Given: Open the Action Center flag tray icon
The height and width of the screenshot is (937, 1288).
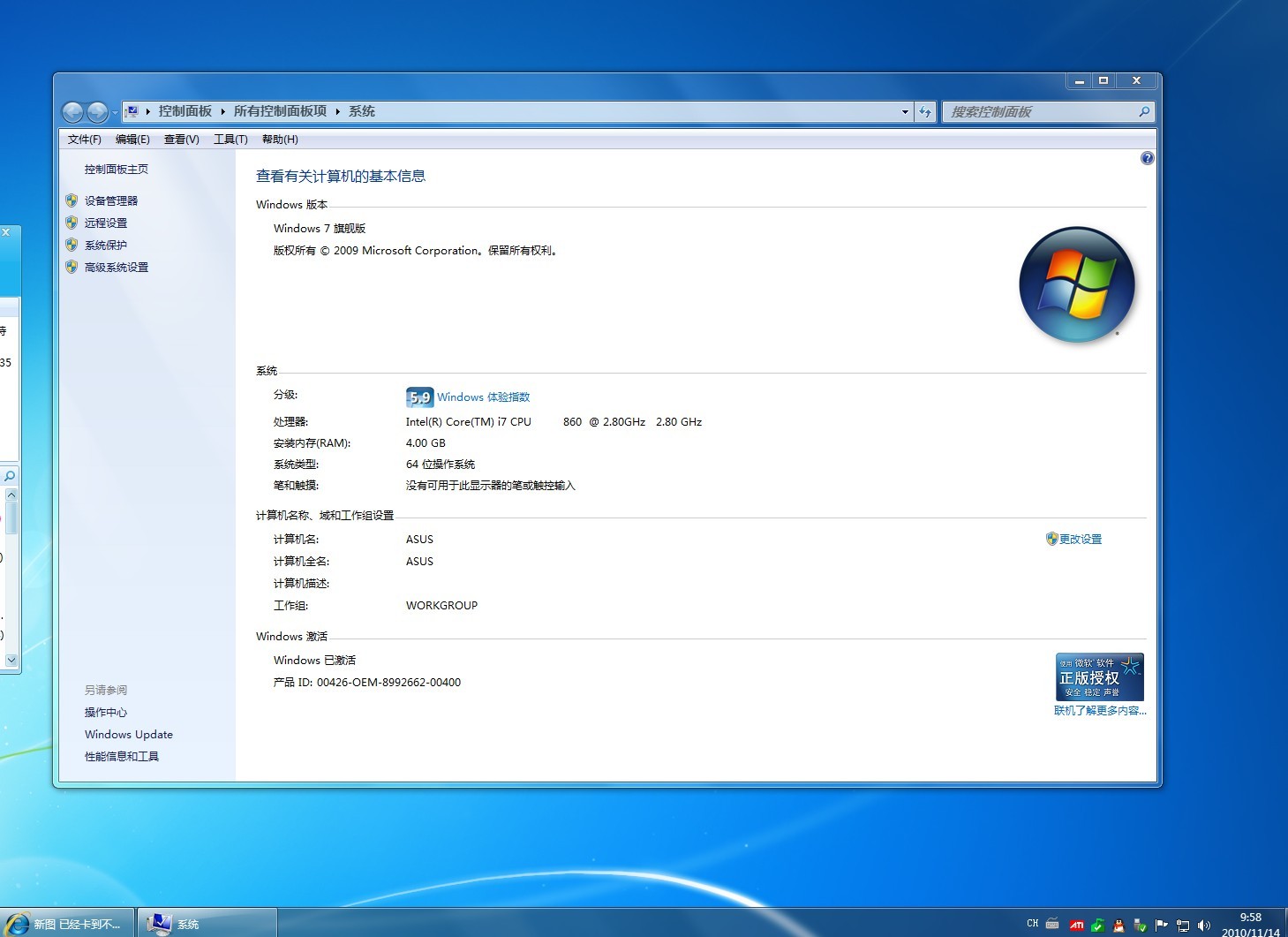Looking at the screenshot, I should (x=1161, y=926).
